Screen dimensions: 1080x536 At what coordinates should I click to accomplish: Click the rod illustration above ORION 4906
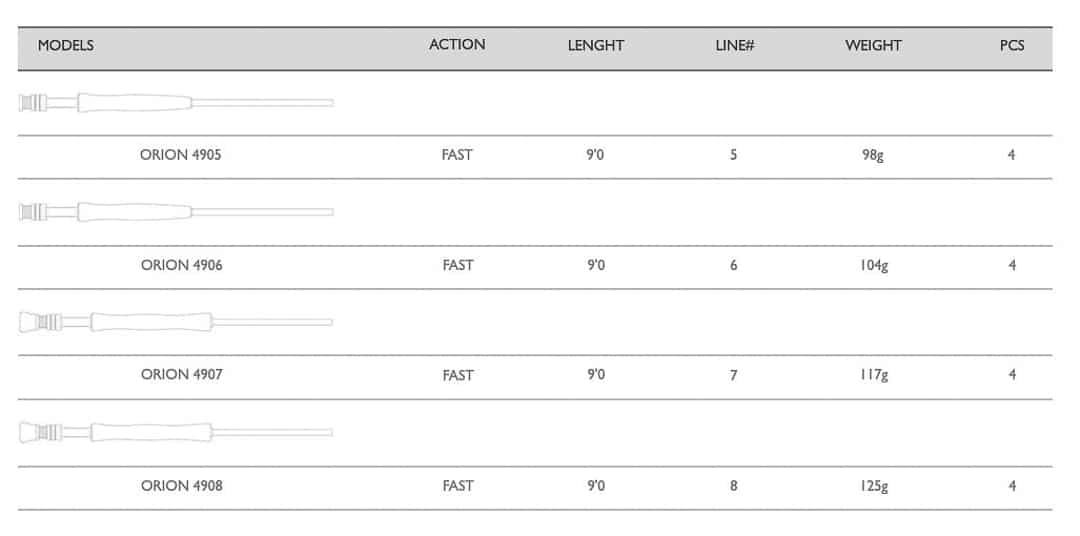tap(176, 212)
